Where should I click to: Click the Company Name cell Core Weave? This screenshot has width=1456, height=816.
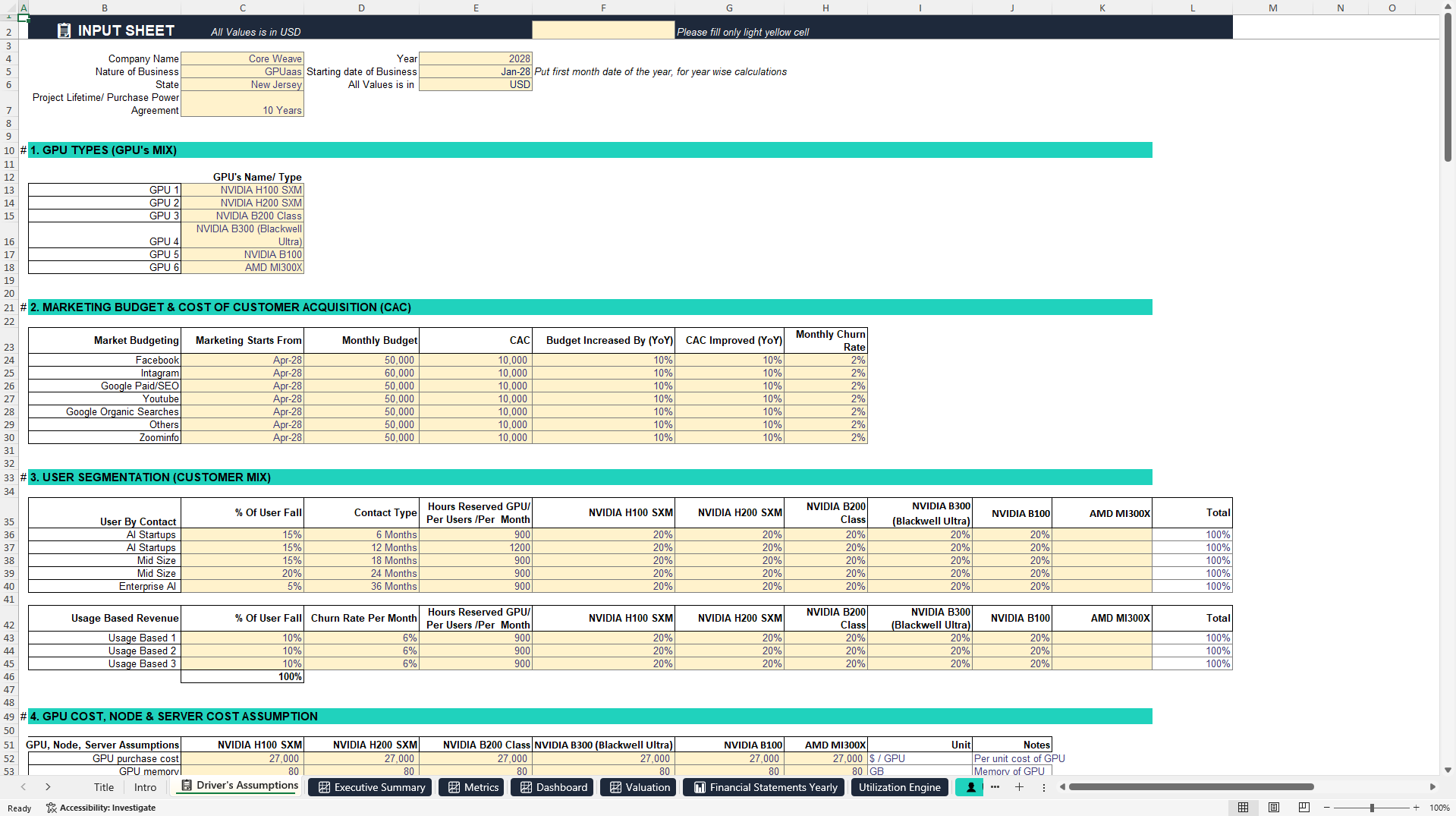tap(243, 58)
